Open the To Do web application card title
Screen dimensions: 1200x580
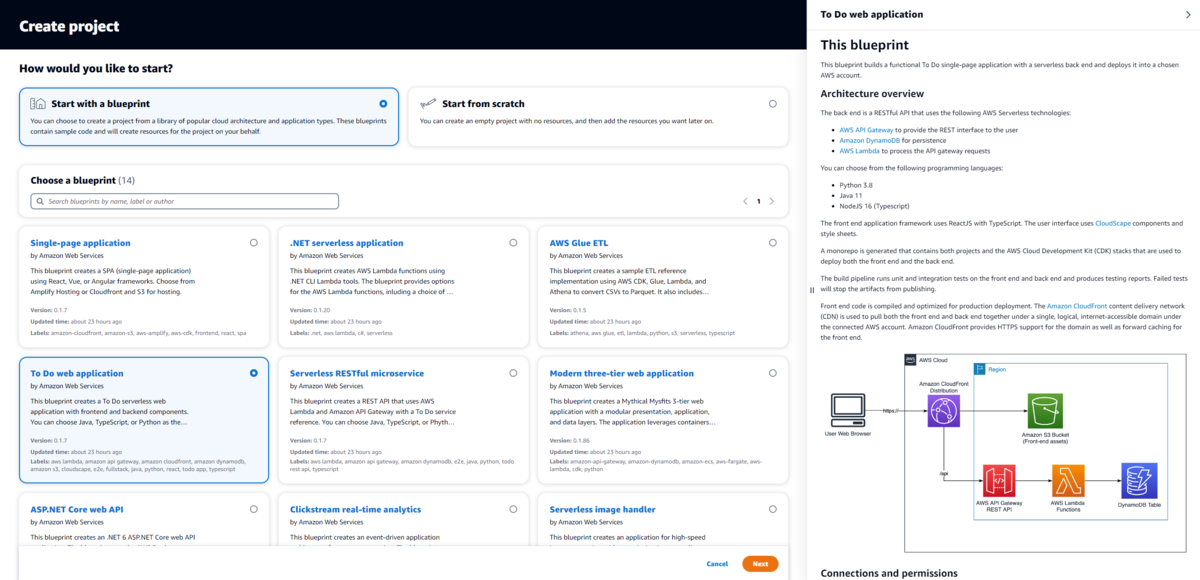coord(77,373)
